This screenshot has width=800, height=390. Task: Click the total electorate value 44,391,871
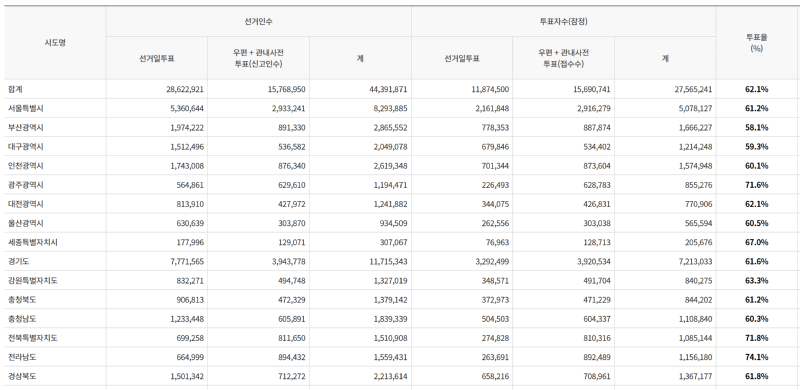tap(388, 89)
